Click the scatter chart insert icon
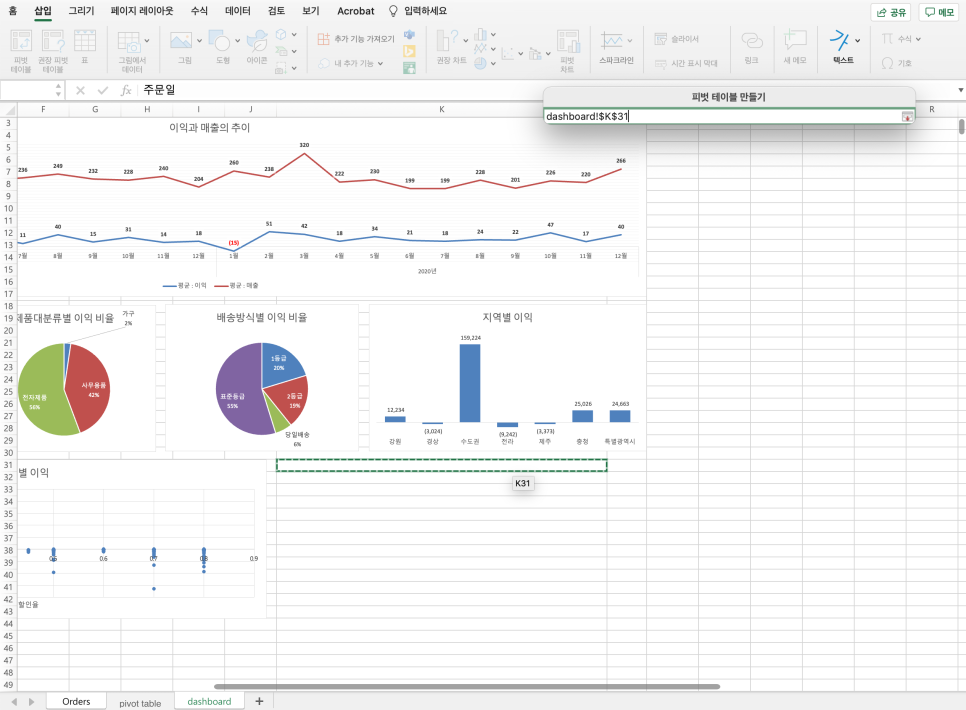Screen dimensions: 966x710 tap(508, 54)
